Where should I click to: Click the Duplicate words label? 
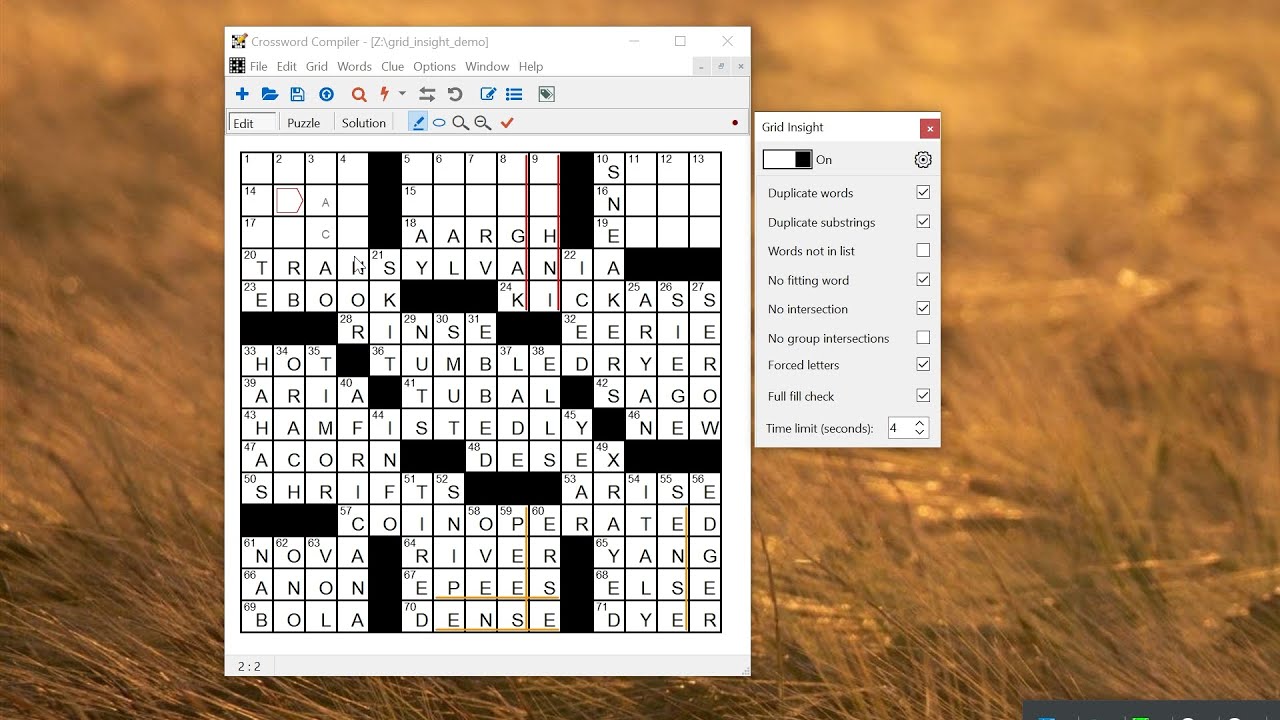pyautogui.click(x=811, y=193)
